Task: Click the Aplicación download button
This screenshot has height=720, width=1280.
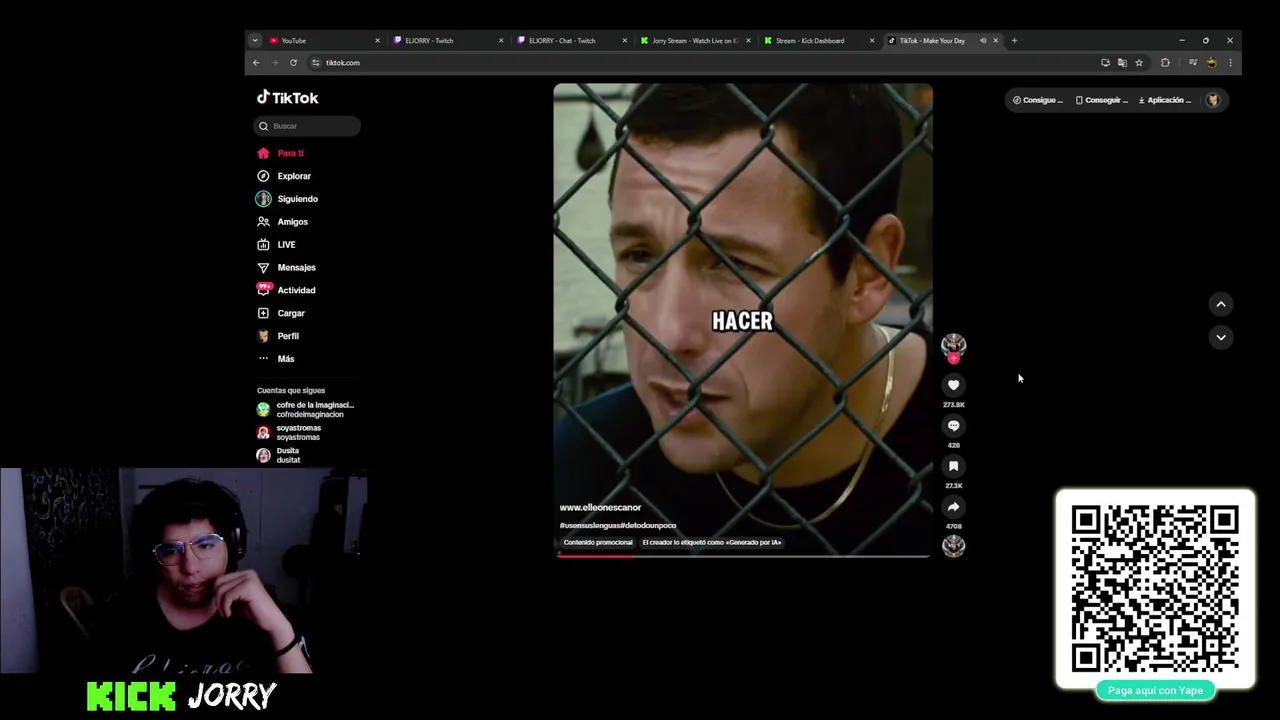Action: coord(1165,100)
